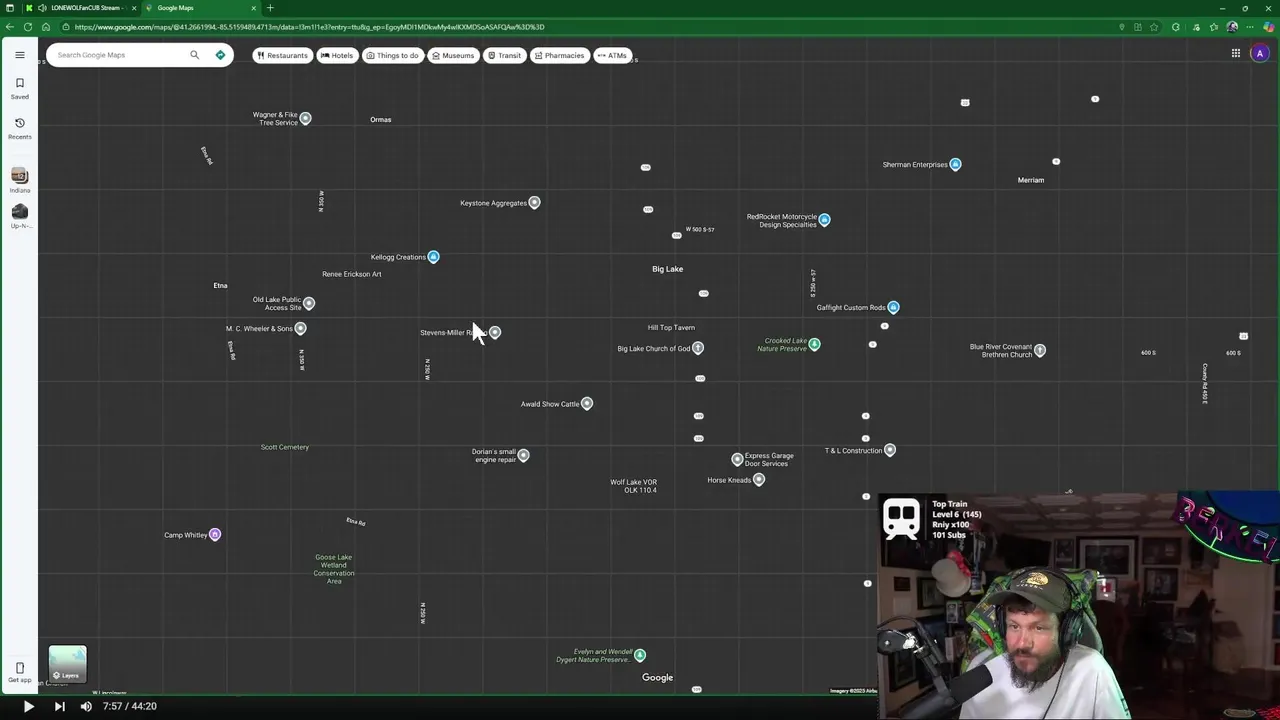Screen dimensions: 1280x720
Task: Click the Express Garage Door Services pin
Action: pyautogui.click(x=737, y=459)
